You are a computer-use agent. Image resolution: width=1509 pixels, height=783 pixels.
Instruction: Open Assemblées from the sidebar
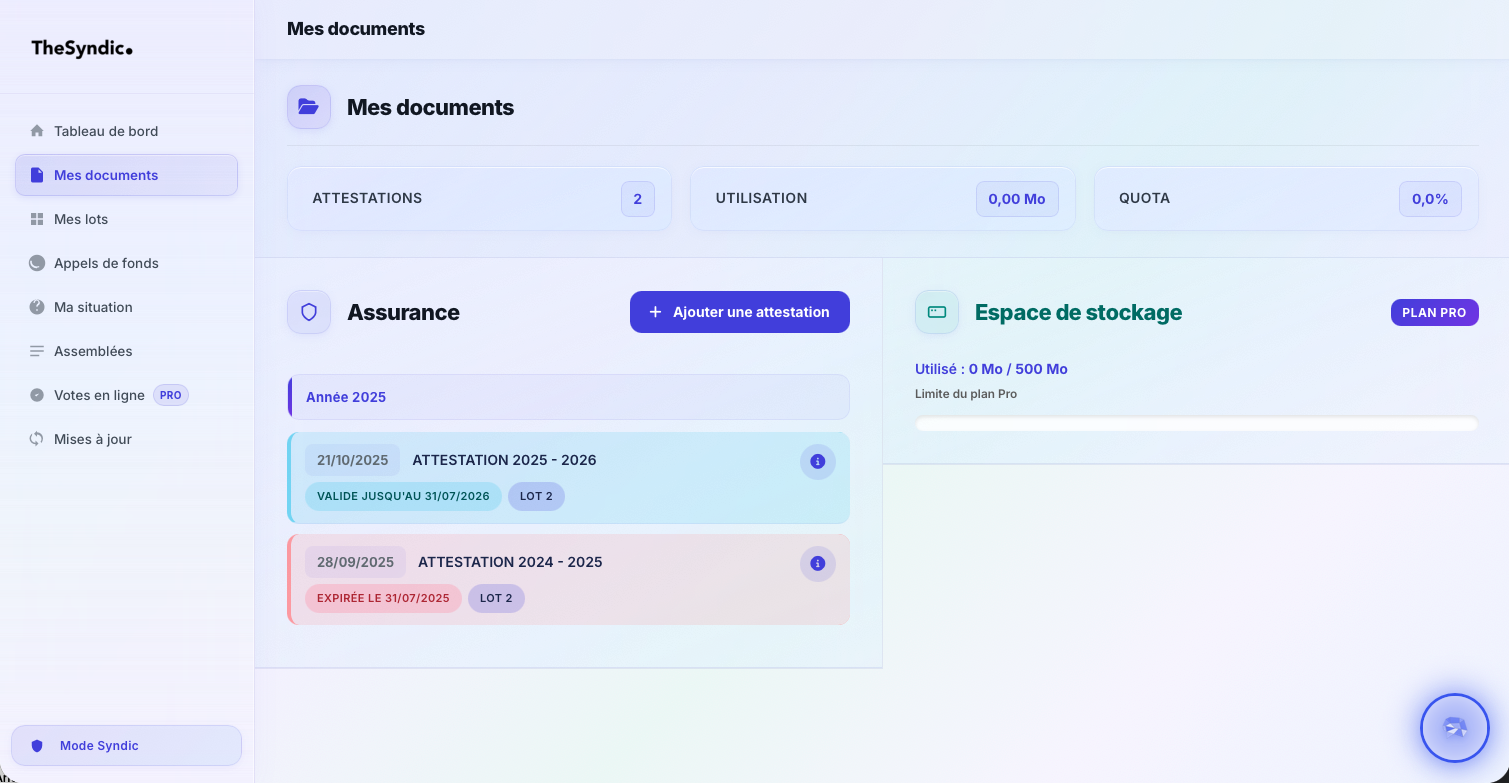94,351
